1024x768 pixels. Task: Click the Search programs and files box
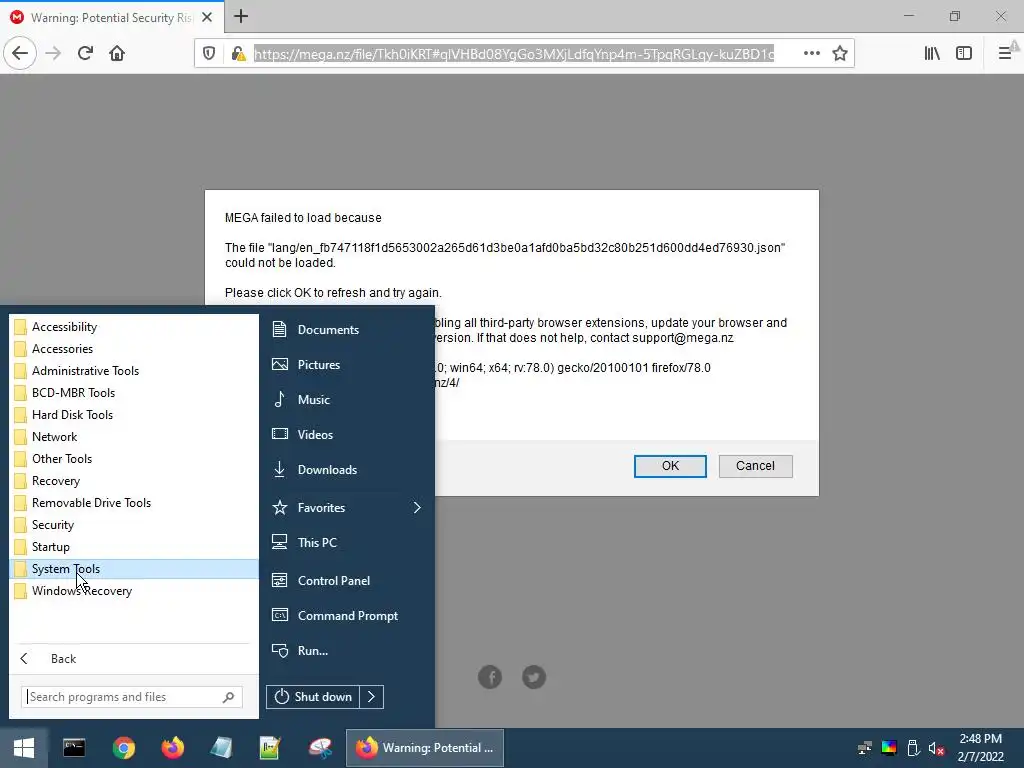click(132, 697)
